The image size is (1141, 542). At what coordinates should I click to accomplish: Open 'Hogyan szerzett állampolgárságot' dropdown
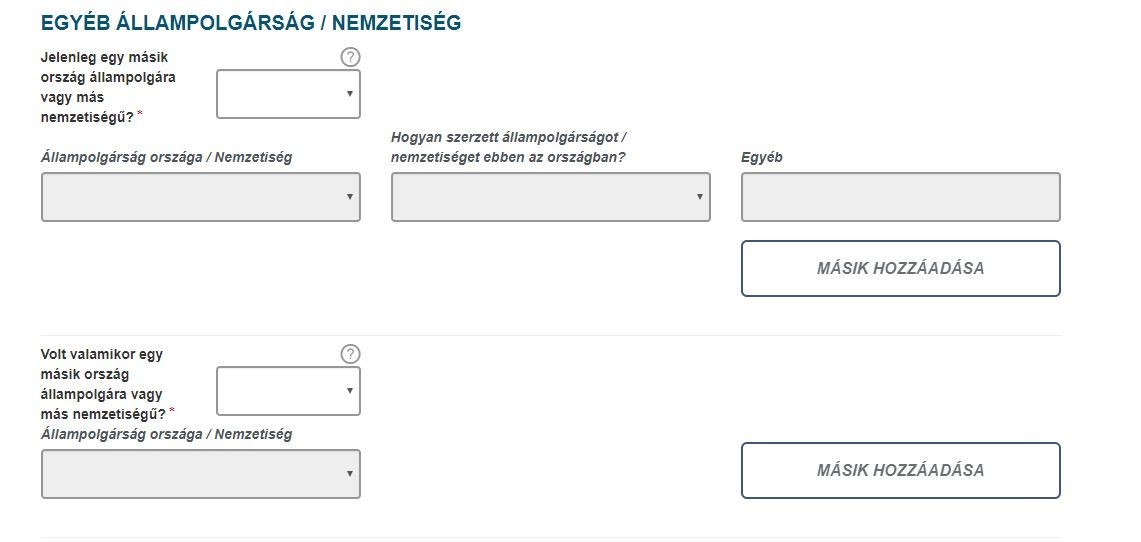tap(551, 197)
